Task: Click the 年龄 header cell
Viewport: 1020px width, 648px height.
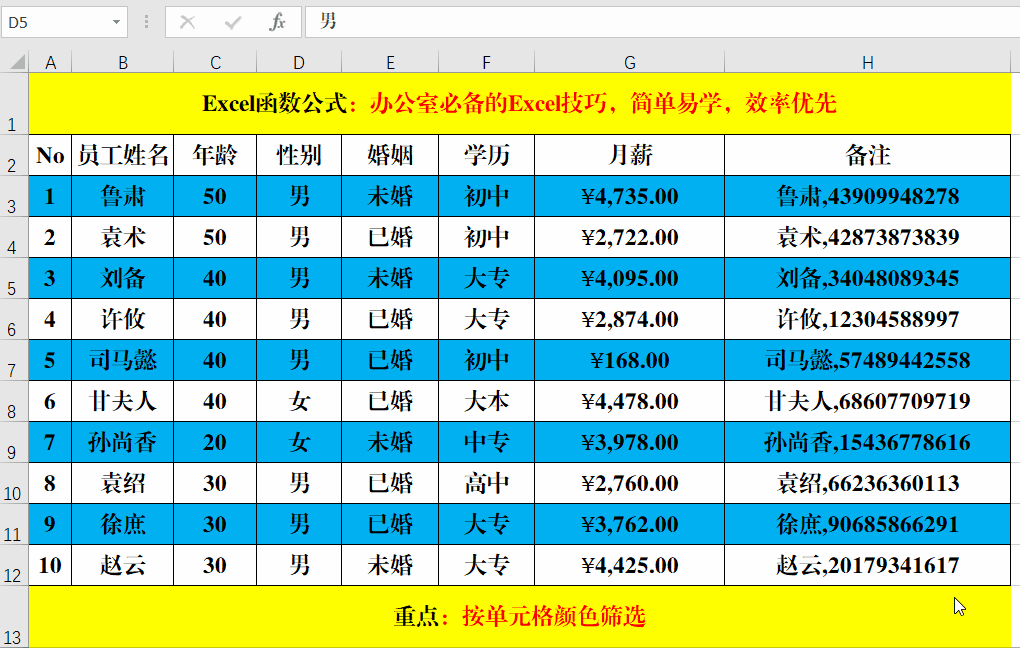Action: click(215, 155)
